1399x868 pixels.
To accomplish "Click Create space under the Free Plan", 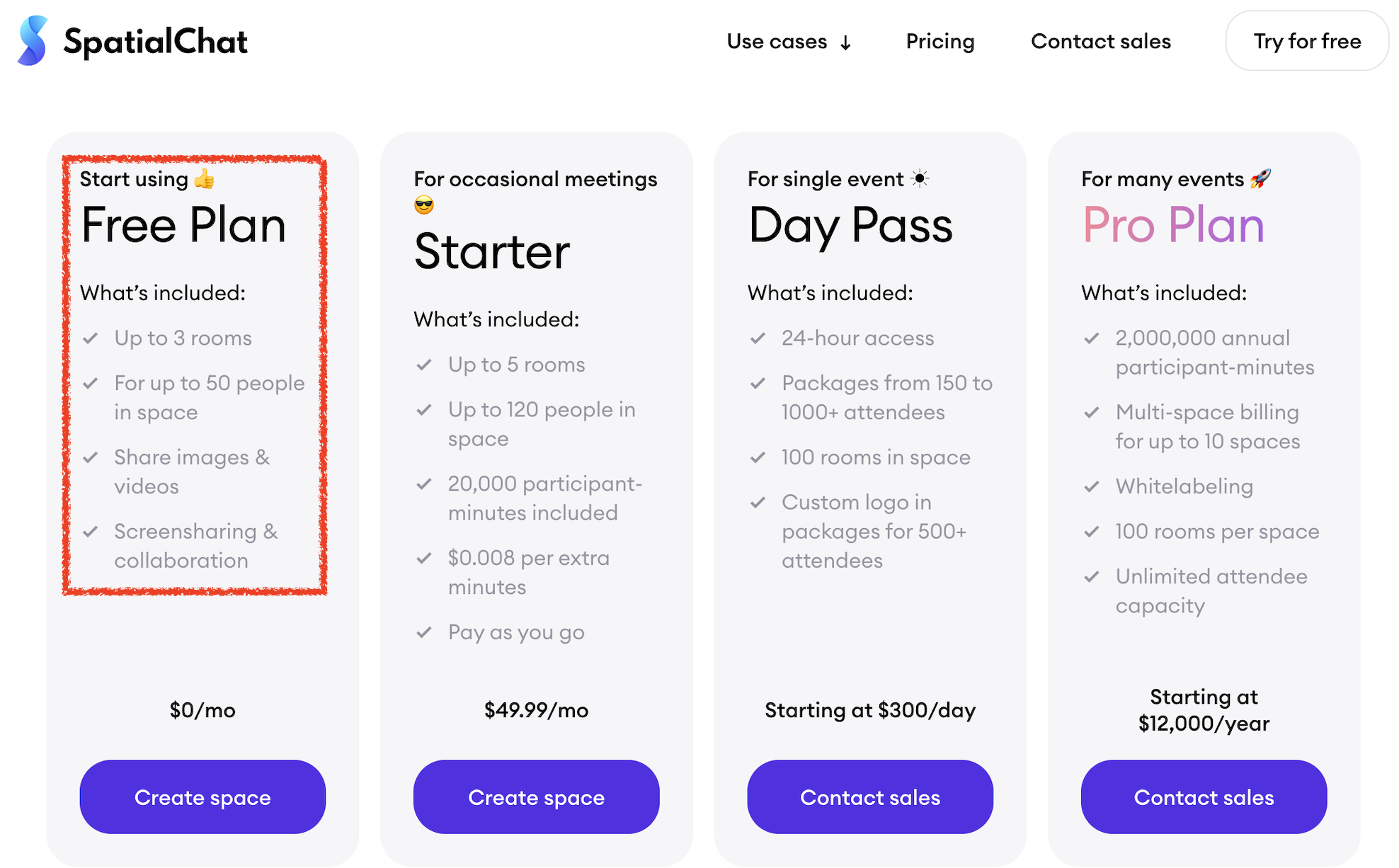I will [202, 797].
